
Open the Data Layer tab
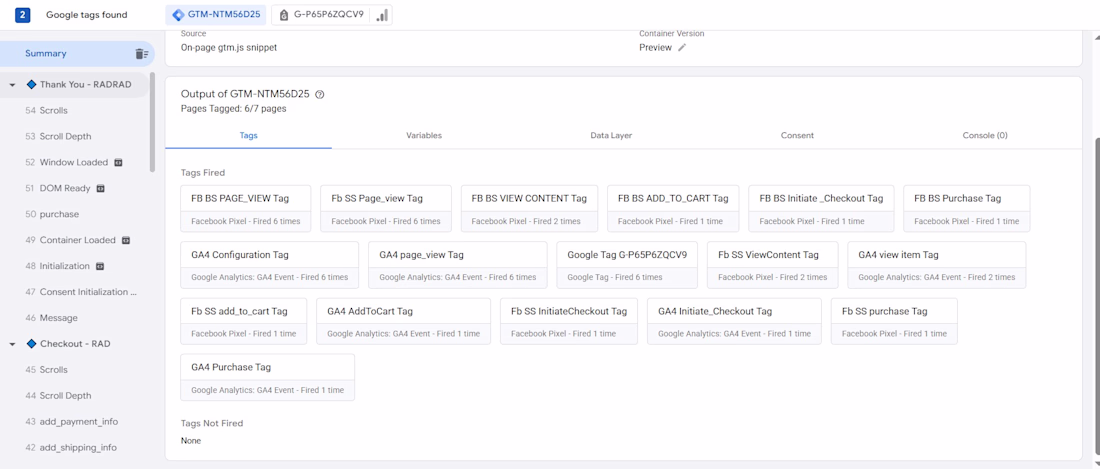[611, 135]
